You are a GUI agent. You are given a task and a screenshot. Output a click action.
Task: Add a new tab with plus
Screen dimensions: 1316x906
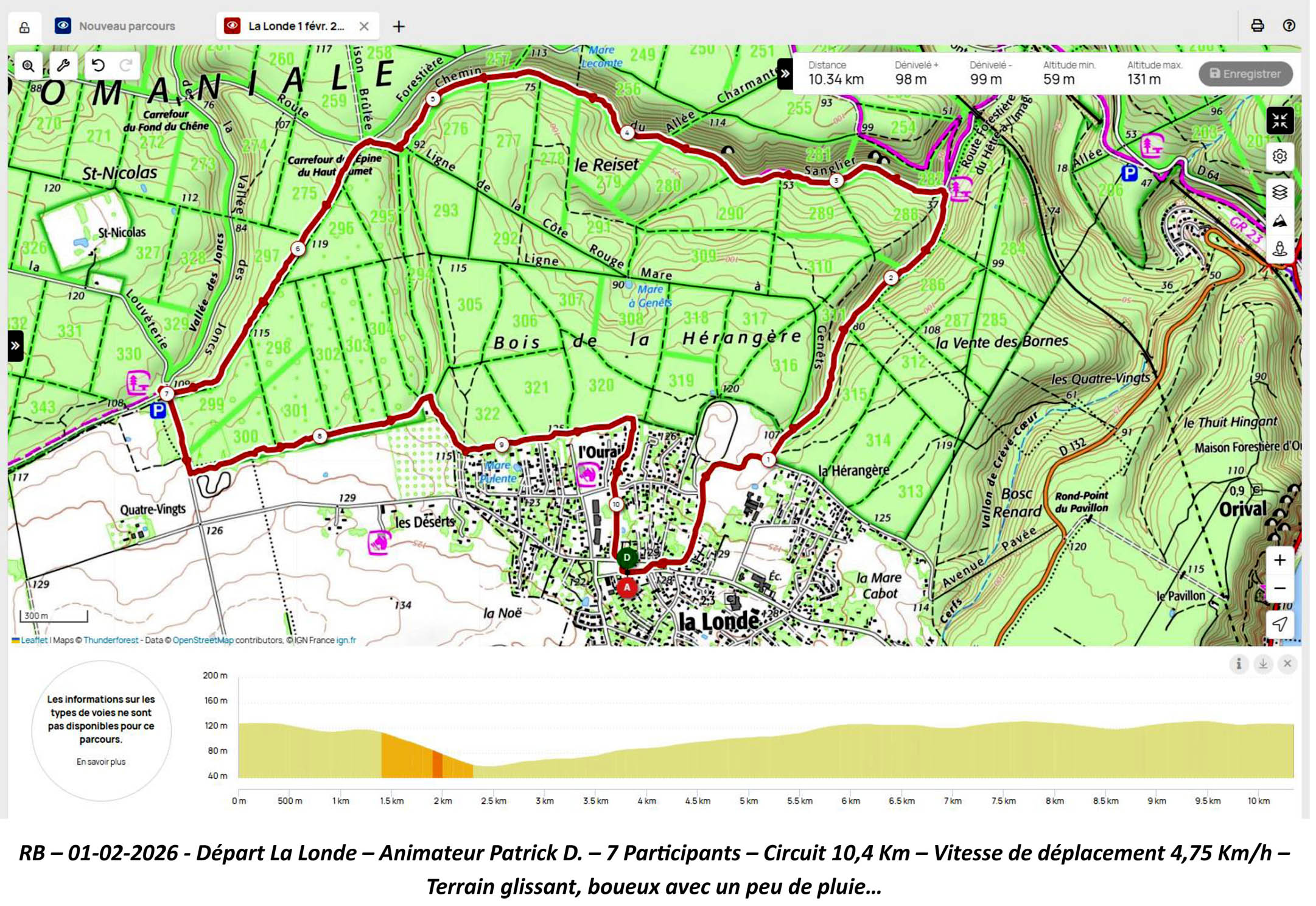click(x=399, y=26)
